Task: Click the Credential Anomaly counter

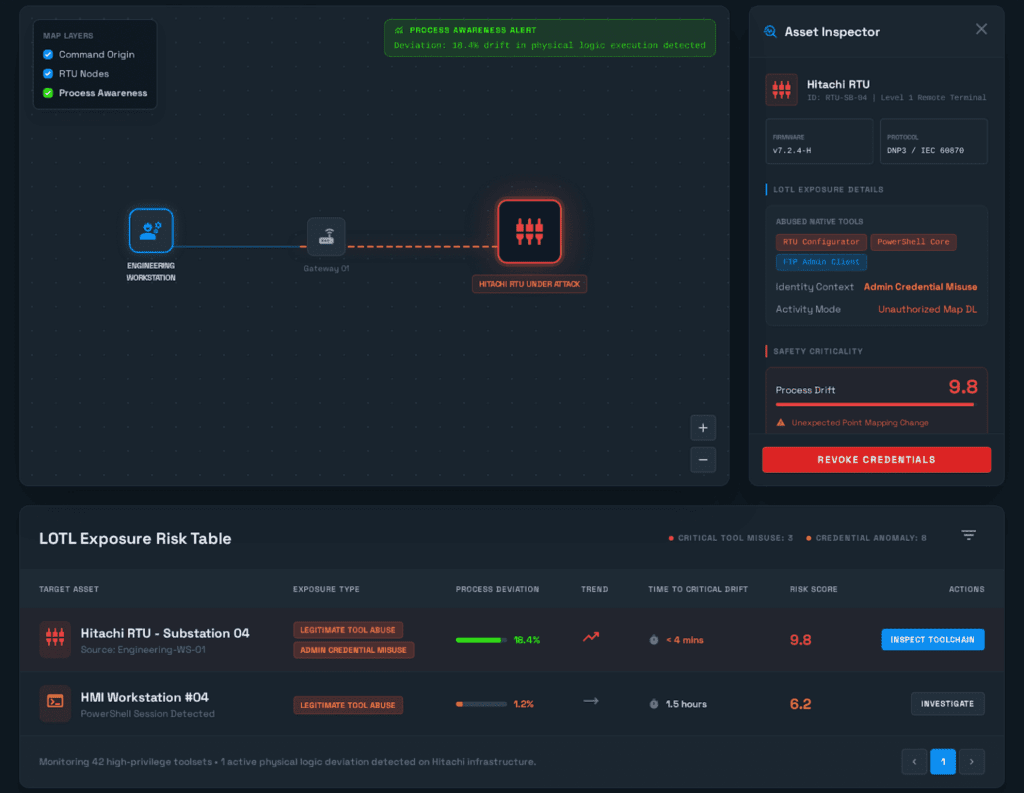Action: tap(866, 538)
